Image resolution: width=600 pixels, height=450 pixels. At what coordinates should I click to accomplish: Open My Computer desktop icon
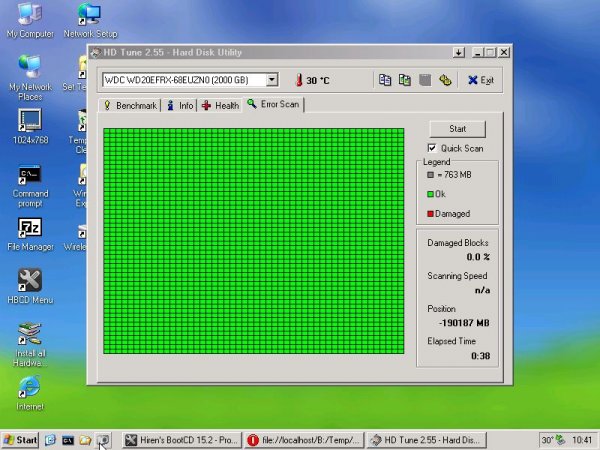pyautogui.click(x=30, y=20)
